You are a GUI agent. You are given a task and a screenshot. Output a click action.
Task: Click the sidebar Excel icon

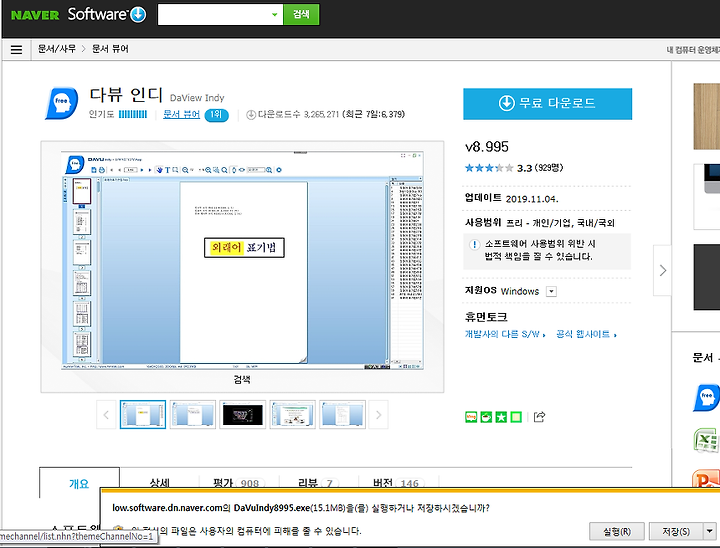[x=707, y=440]
